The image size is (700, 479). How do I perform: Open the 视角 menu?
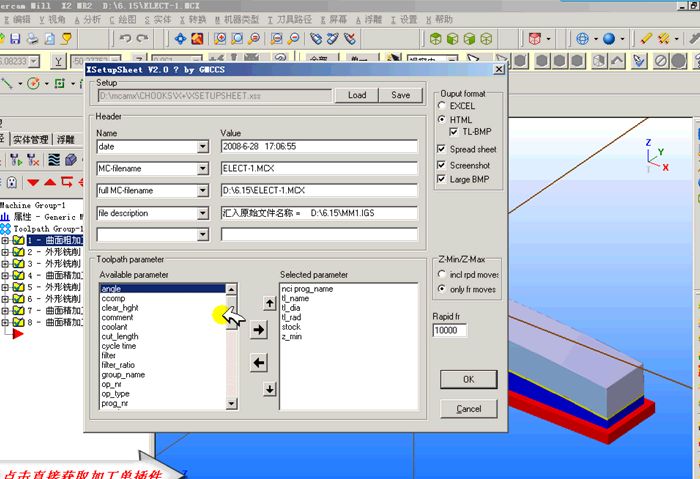point(52,19)
